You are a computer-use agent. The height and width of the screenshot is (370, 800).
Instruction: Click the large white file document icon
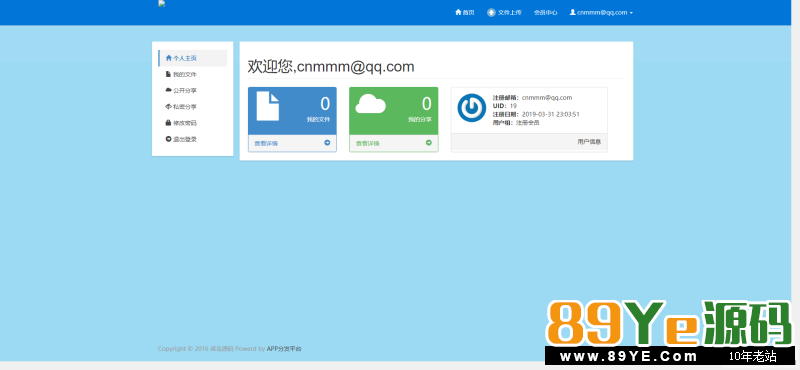pos(267,106)
